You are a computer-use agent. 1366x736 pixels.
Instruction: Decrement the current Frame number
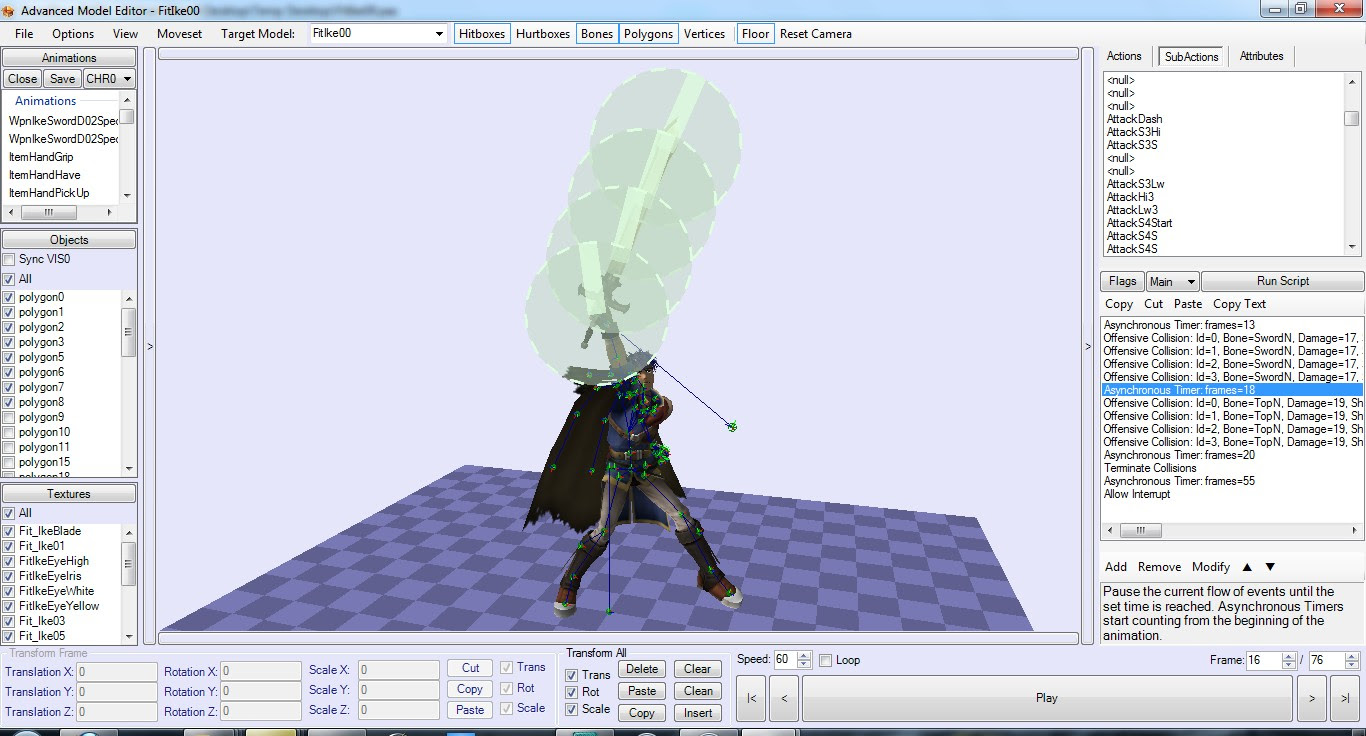pos(1291,665)
